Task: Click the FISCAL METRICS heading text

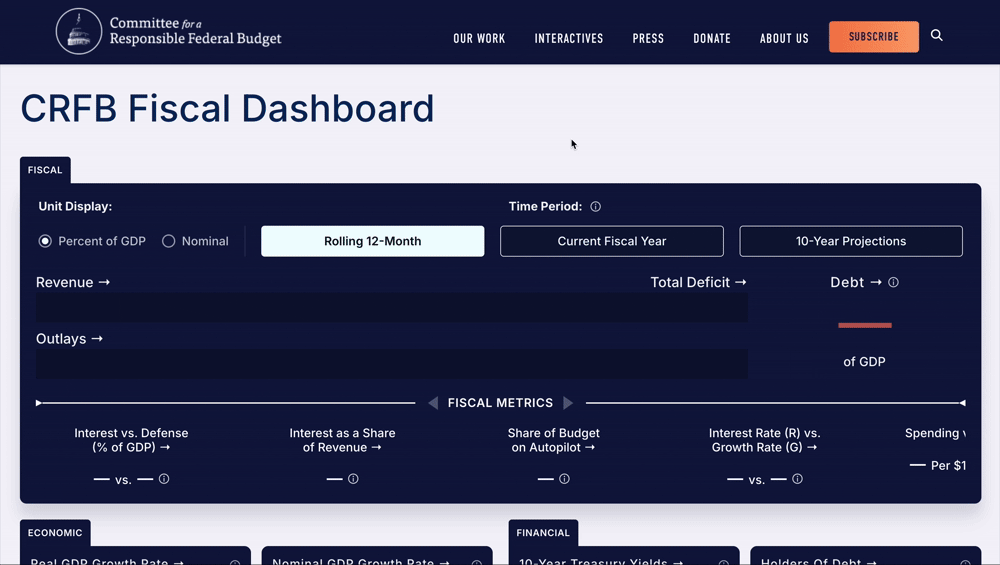Action: 500,403
